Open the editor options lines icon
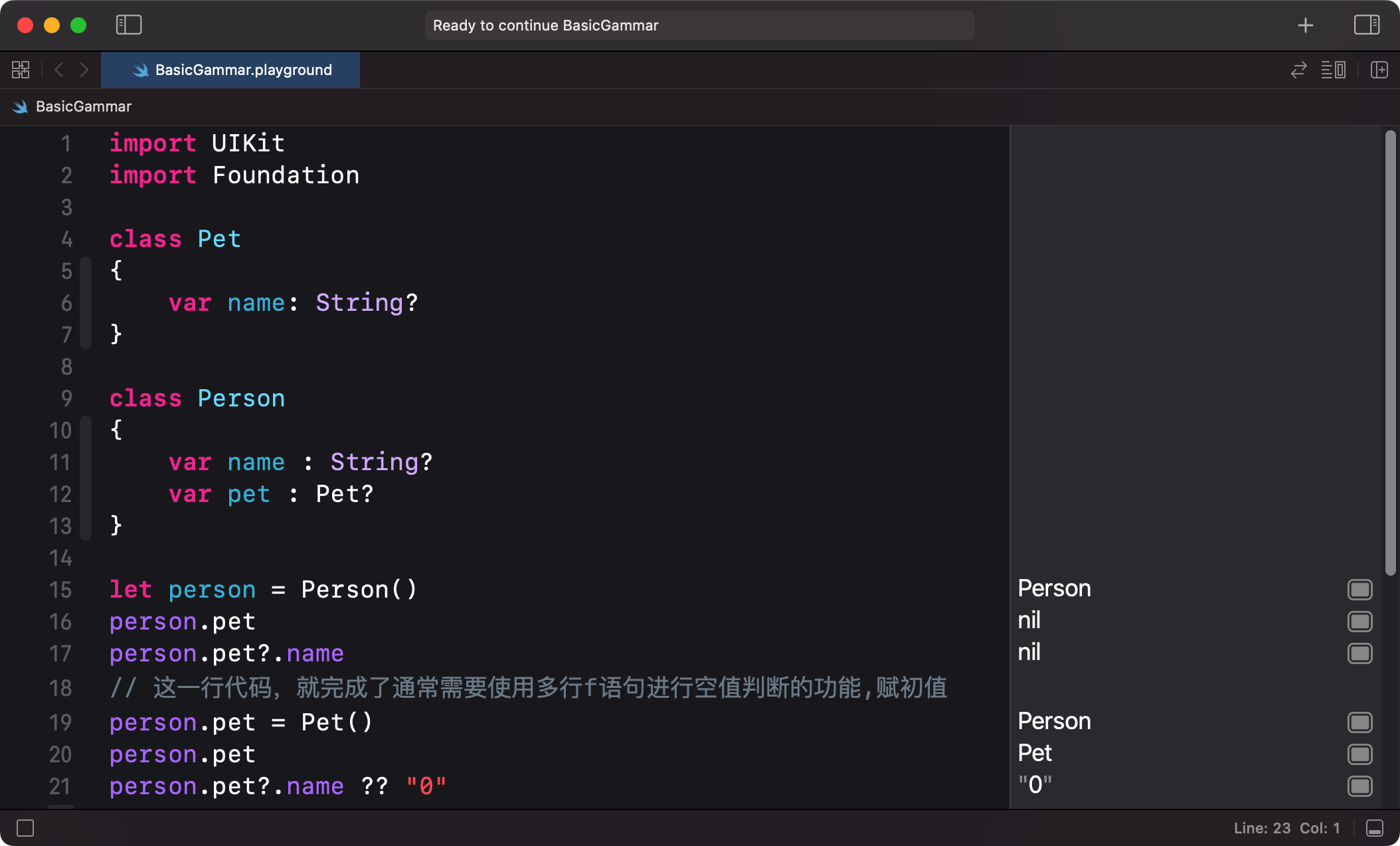Screen dimensions: 1400x846 (x=1333, y=70)
